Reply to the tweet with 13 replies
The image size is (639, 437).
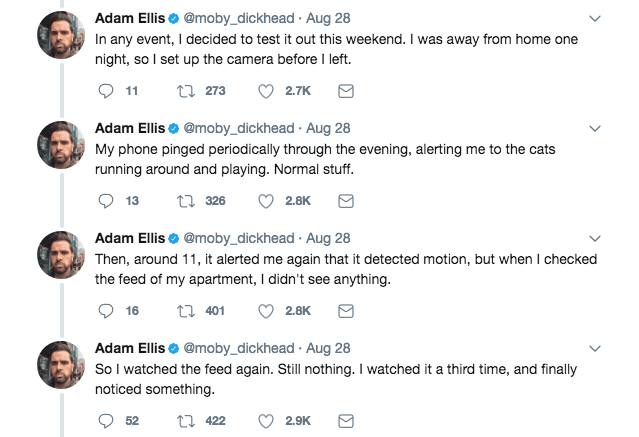(x=106, y=201)
